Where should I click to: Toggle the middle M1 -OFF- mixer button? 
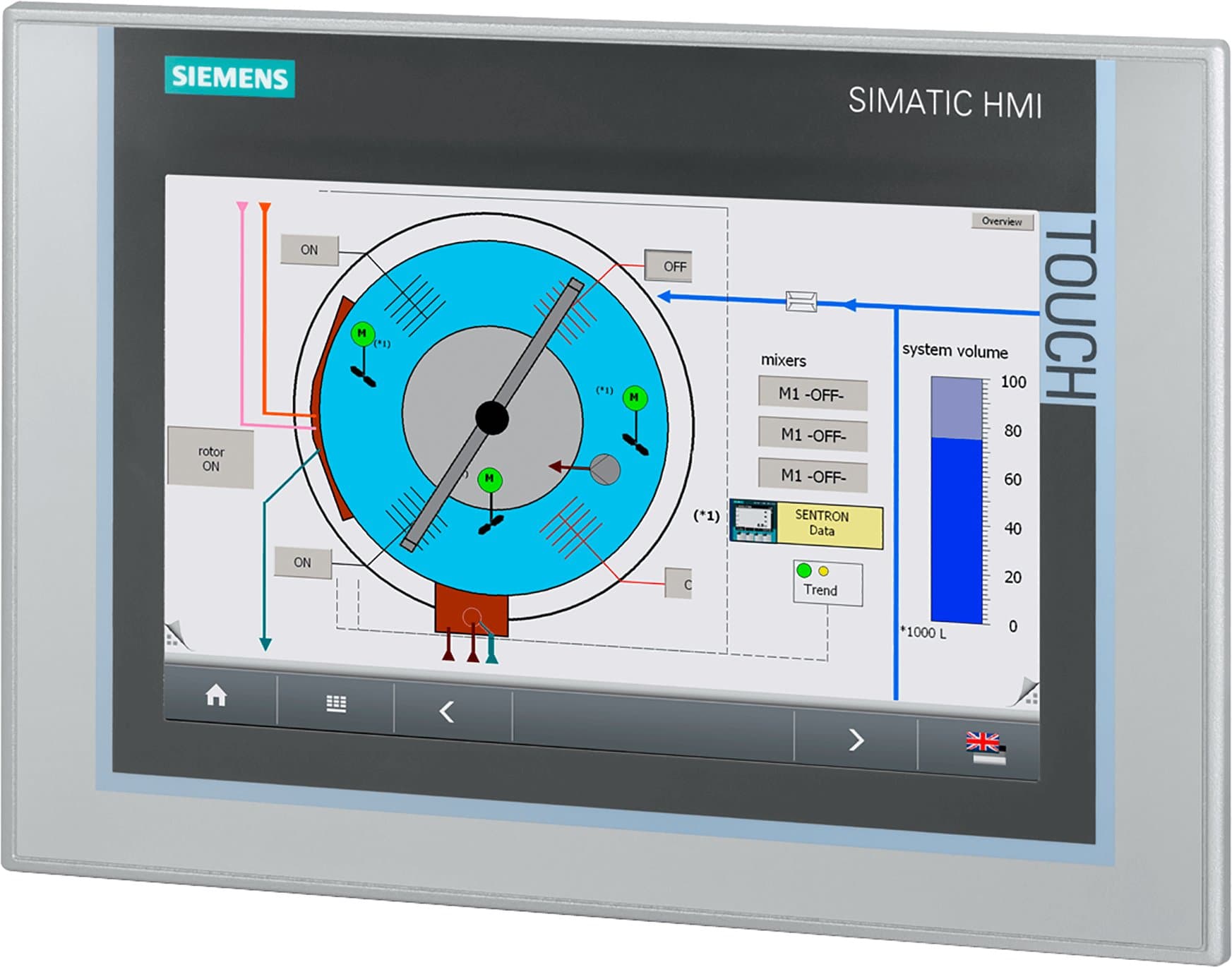(x=813, y=435)
